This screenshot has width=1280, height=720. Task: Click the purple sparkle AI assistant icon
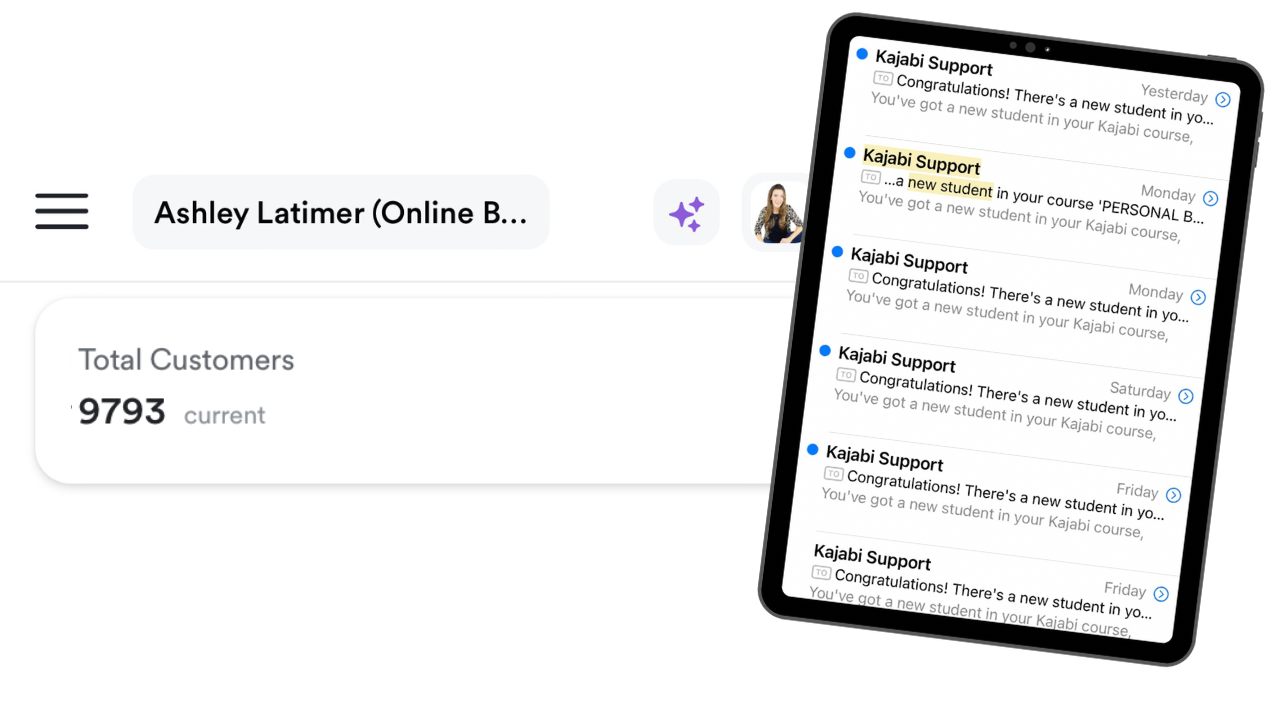click(687, 213)
